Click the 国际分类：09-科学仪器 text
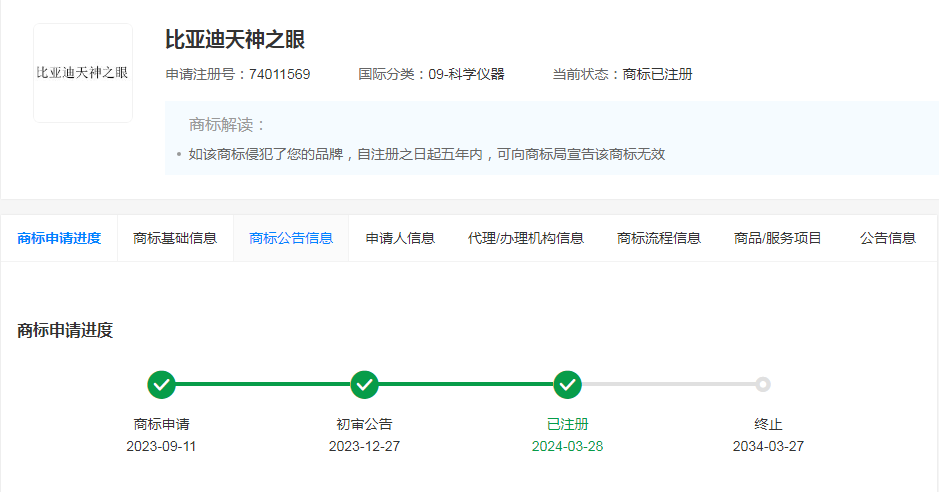 [x=431, y=74]
